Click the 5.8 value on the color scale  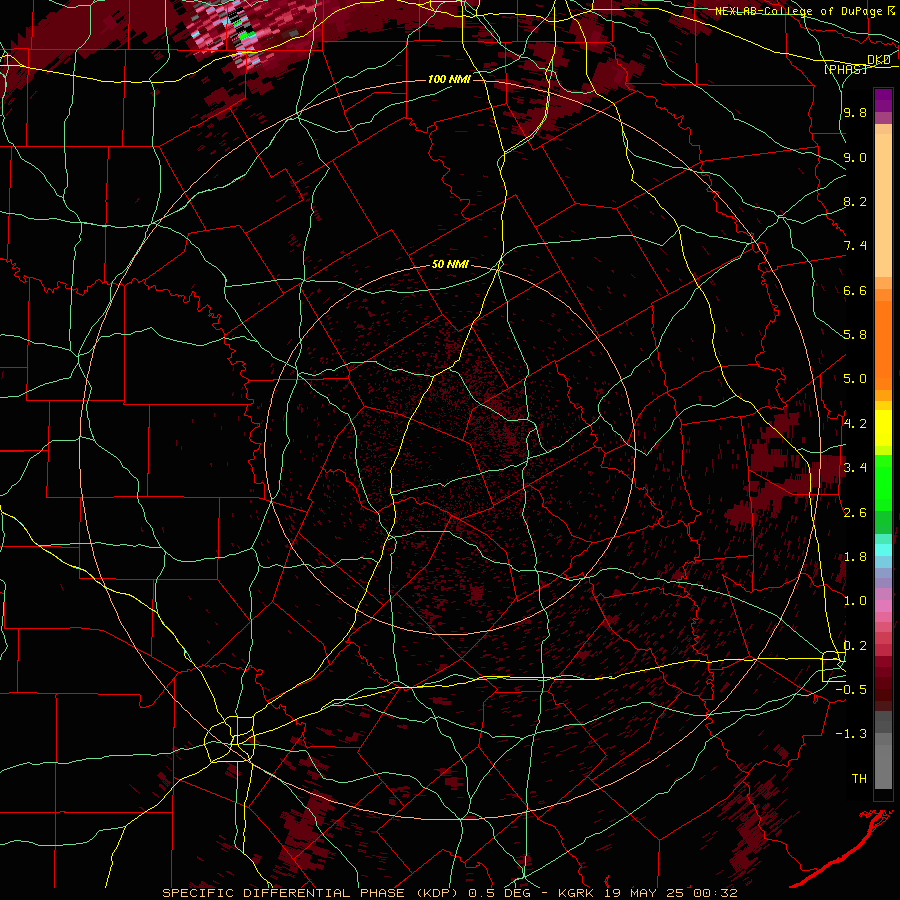(x=855, y=335)
